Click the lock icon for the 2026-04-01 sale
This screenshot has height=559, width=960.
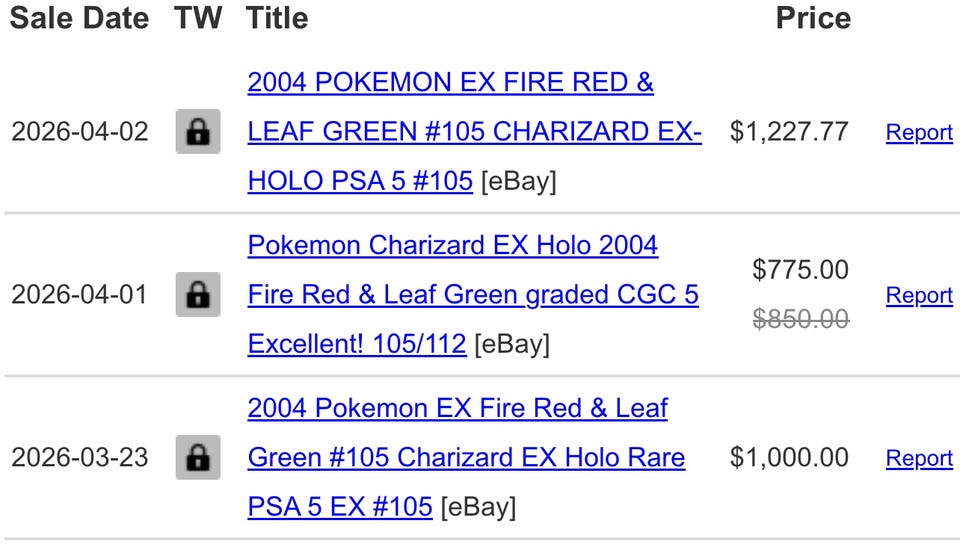pos(198,295)
